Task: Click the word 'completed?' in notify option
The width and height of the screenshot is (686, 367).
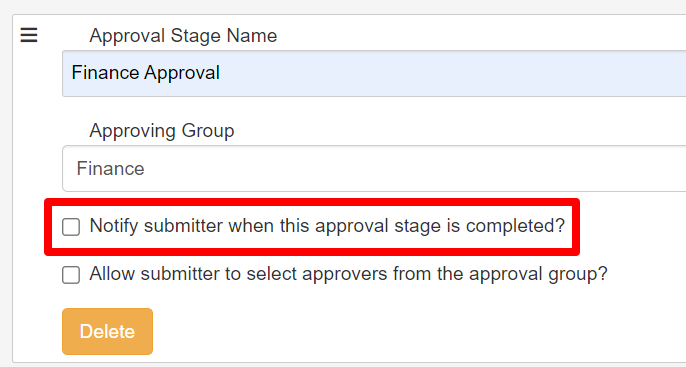Action: [x=515, y=226]
